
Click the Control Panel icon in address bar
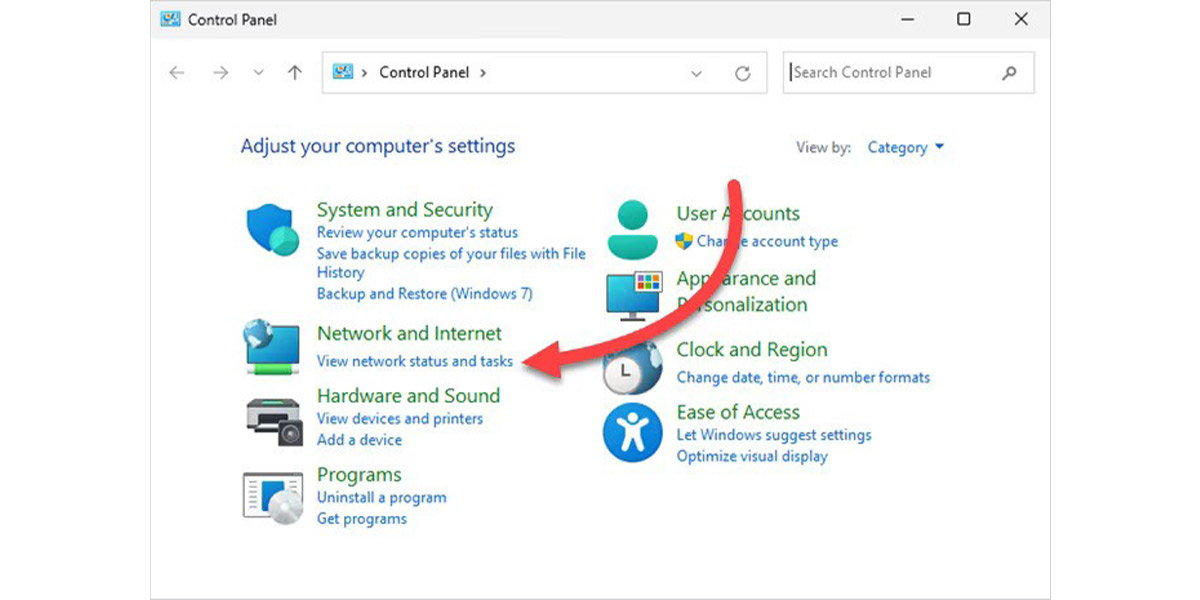click(x=344, y=72)
